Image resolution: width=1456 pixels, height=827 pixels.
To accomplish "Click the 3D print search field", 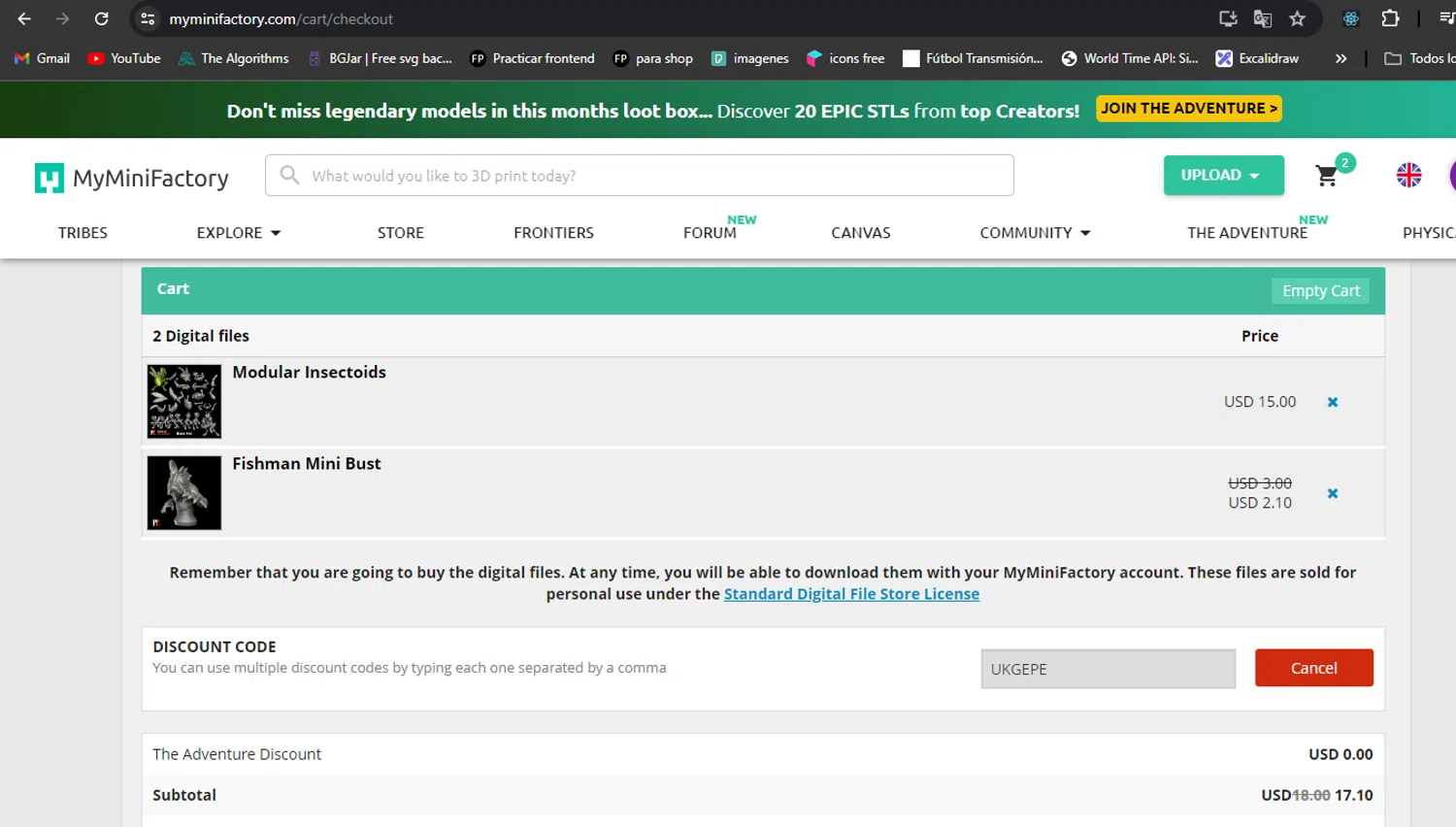I will click(640, 176).
